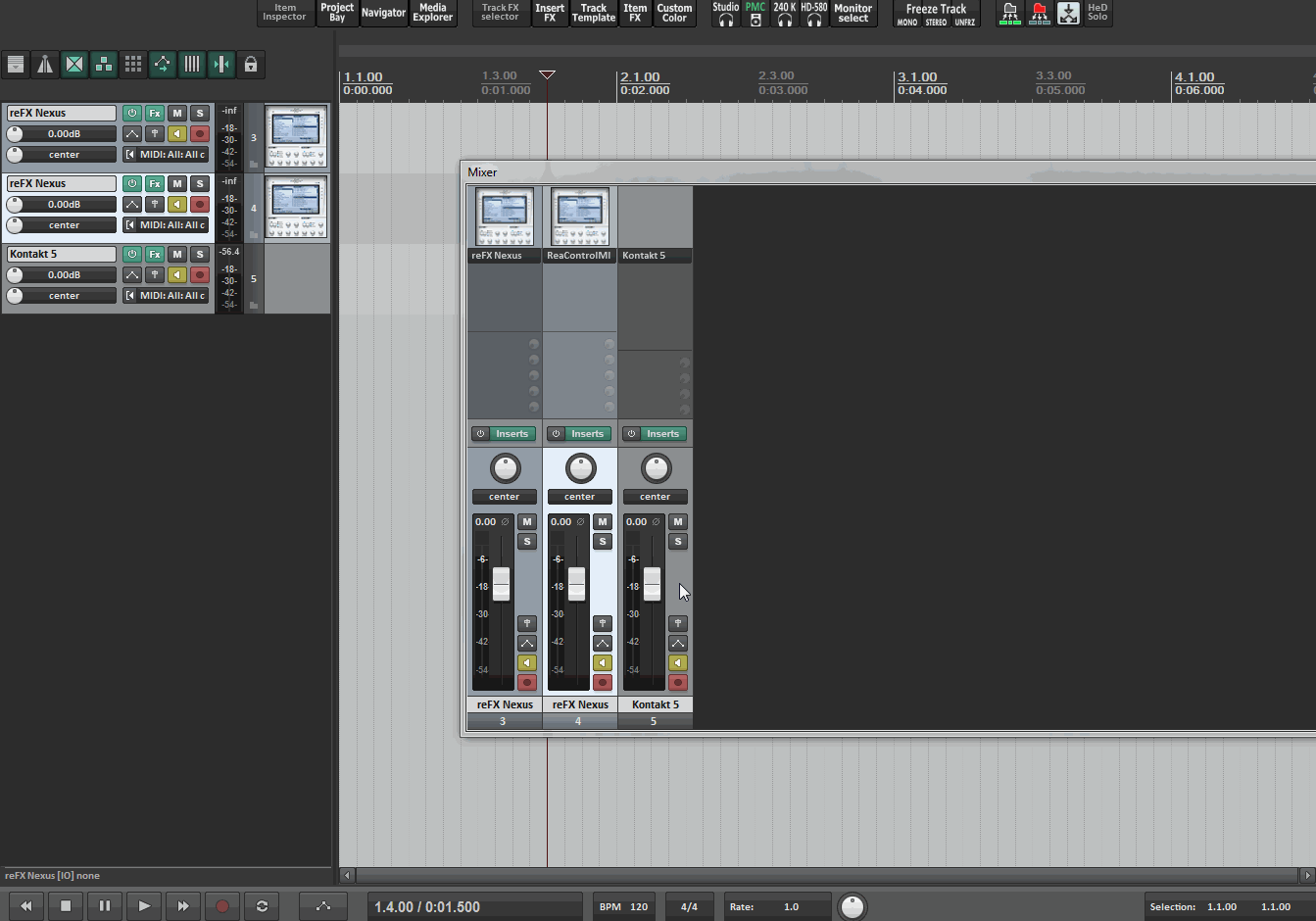Open the Project Bay window
This screenshot has height=921, width=1316.
[x=337, y=14]
